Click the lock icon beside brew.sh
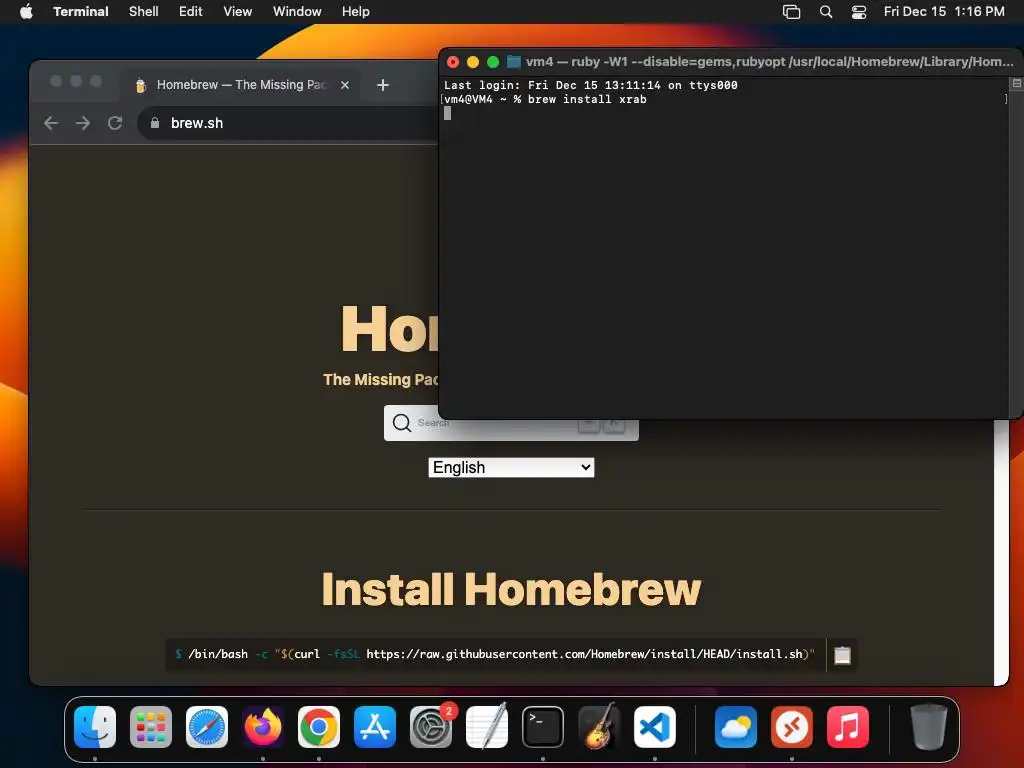The height and width of the screenshot is (768, 1024). (155, 123)
